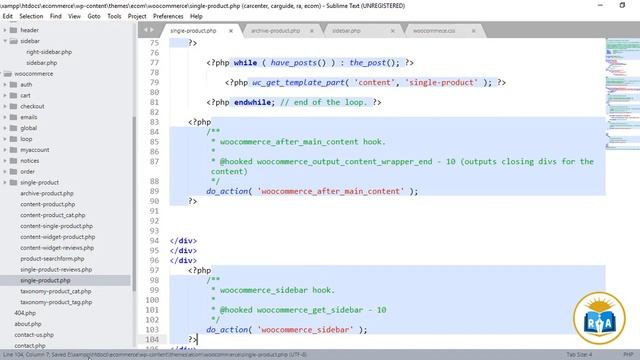Close the woocommerce.css tab
Screen dimensions: 640x360
[x=473, y=31]
